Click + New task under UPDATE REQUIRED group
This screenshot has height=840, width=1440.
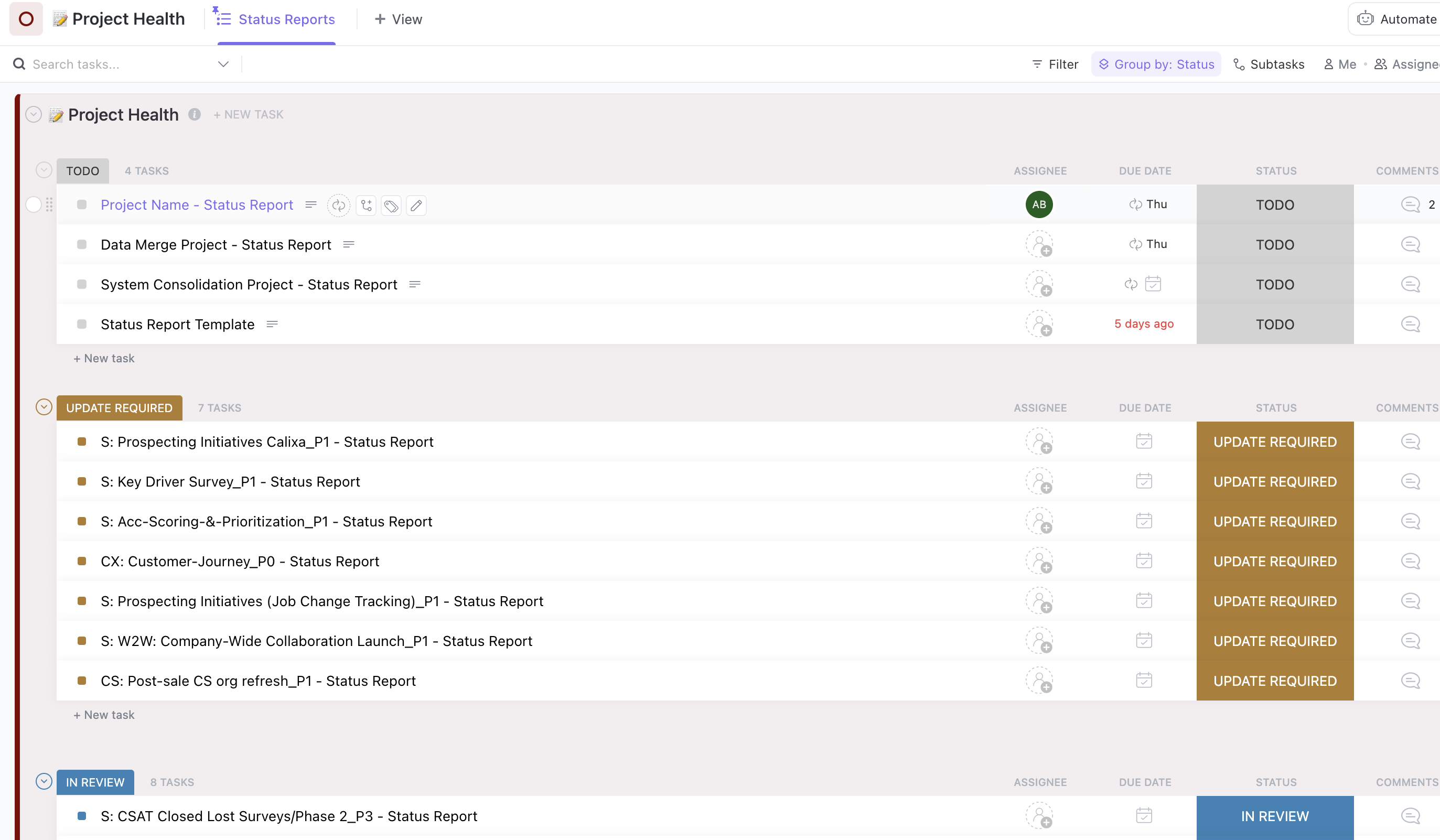[104, 715]
